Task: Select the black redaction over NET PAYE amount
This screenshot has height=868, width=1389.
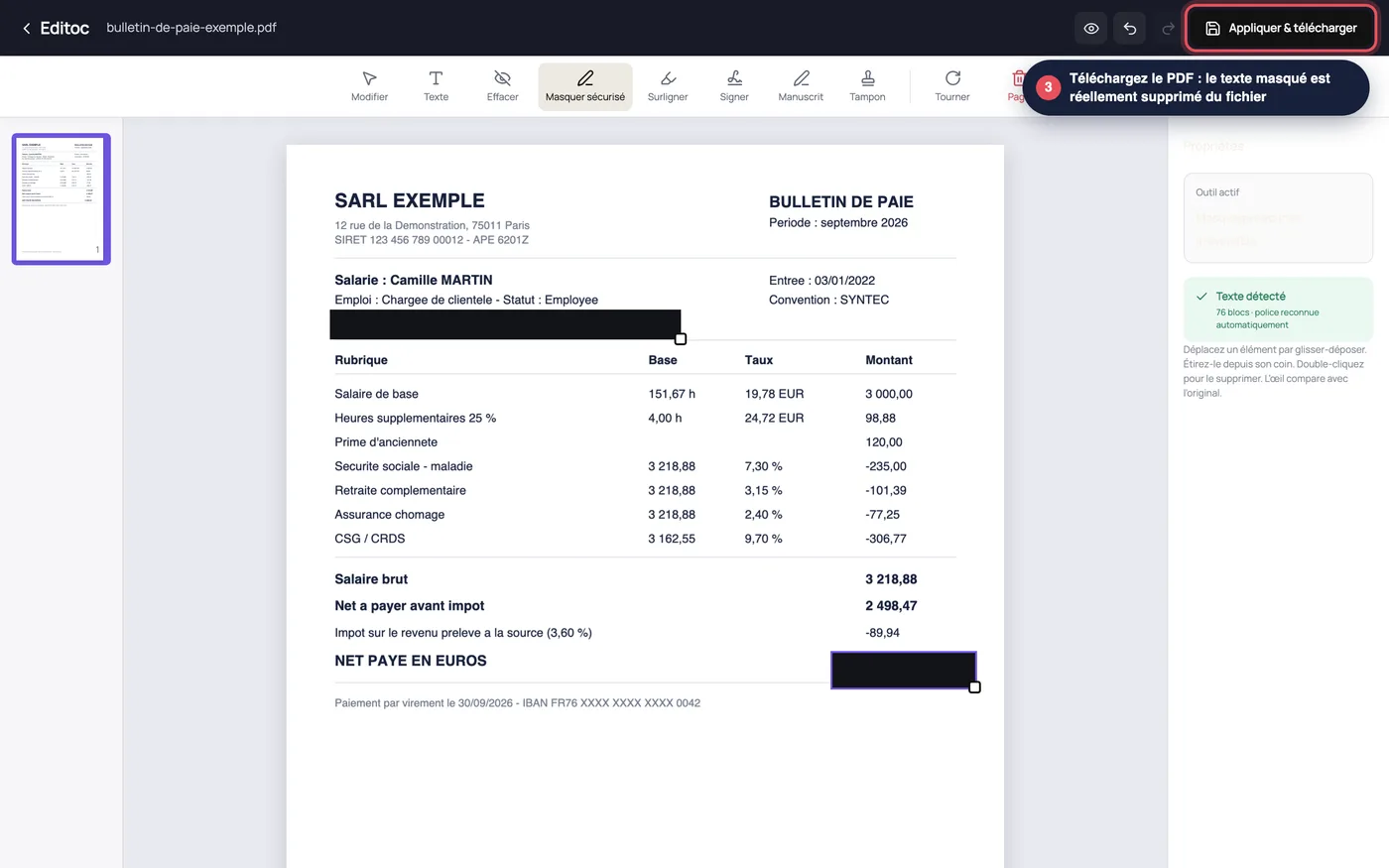Action: point(903,670)
